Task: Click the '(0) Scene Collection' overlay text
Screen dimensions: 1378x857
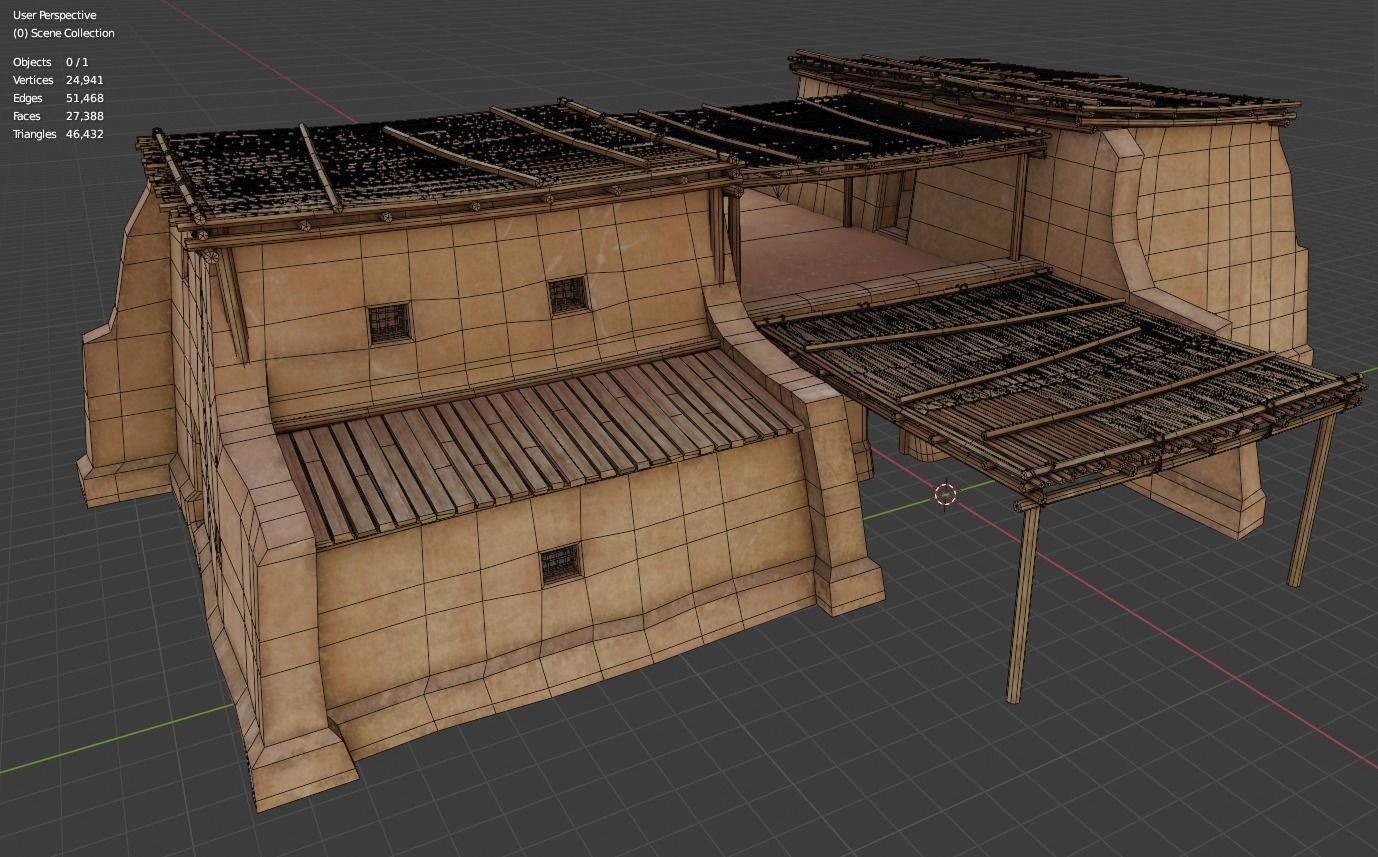Action: pyautogui.click(x=63, y=33)
